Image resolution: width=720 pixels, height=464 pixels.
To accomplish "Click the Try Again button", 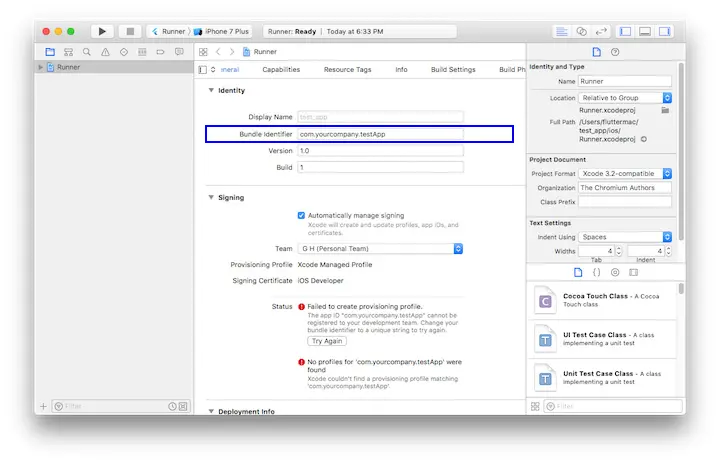I will 327,341.
